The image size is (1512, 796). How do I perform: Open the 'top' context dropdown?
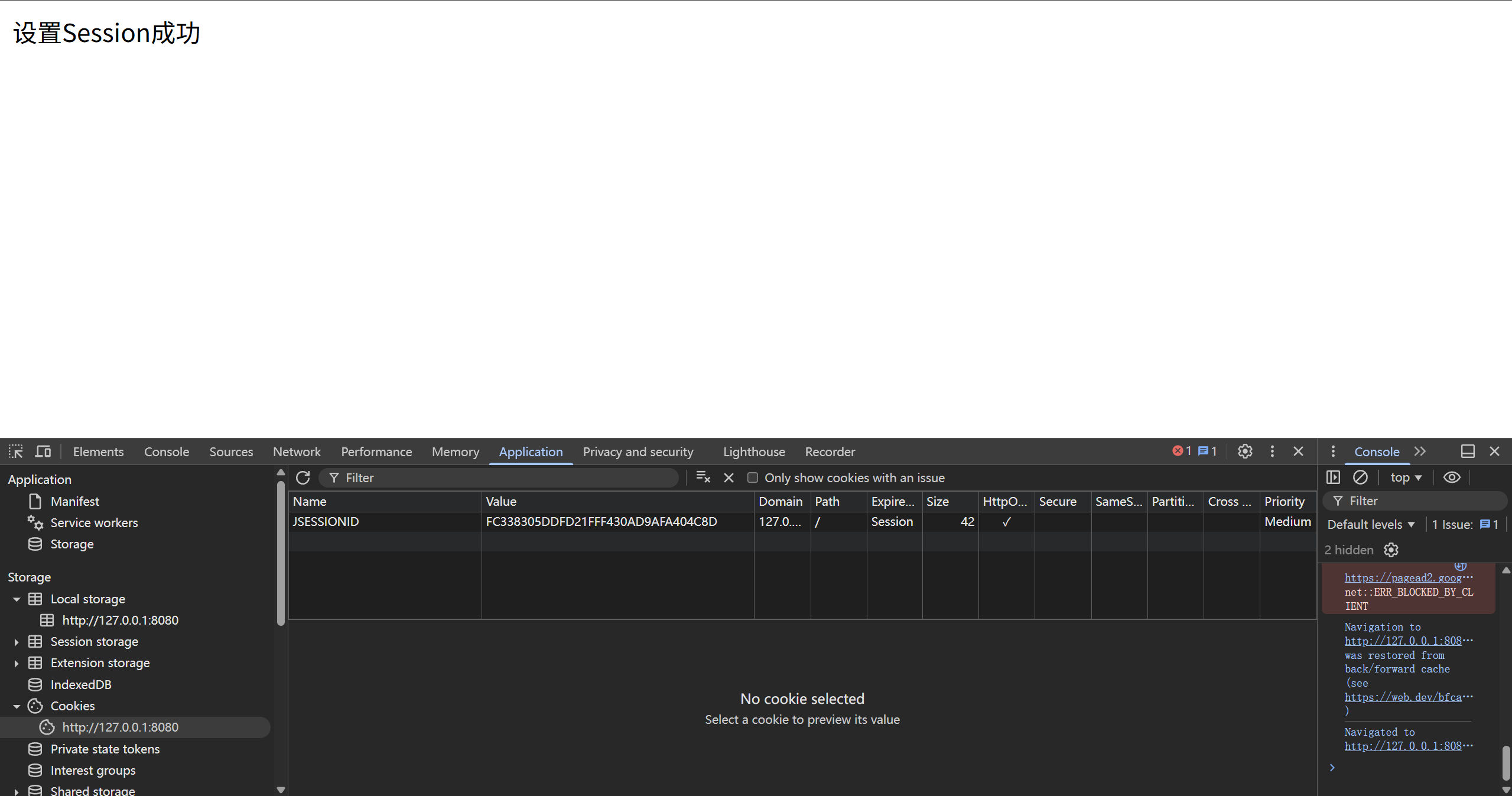tap(1406, 477)
